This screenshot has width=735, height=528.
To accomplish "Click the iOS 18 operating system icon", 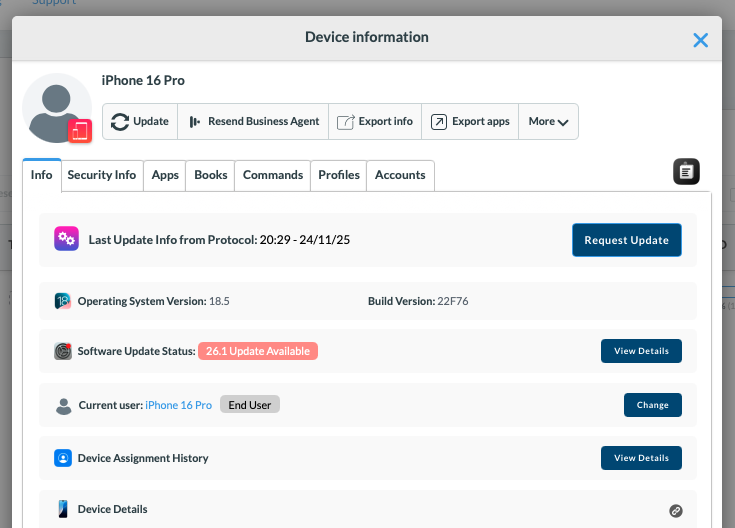I will point(63,301).
